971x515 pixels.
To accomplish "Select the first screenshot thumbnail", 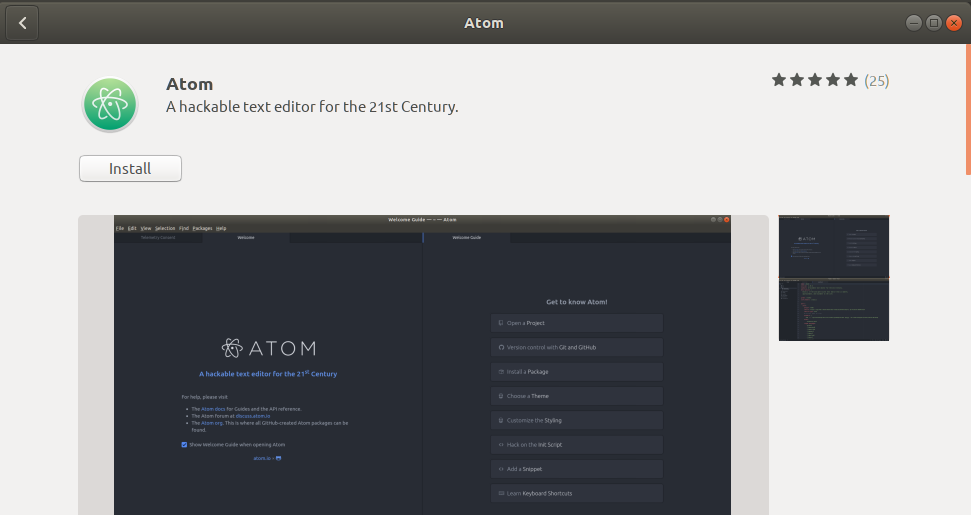I will (833, 246).
